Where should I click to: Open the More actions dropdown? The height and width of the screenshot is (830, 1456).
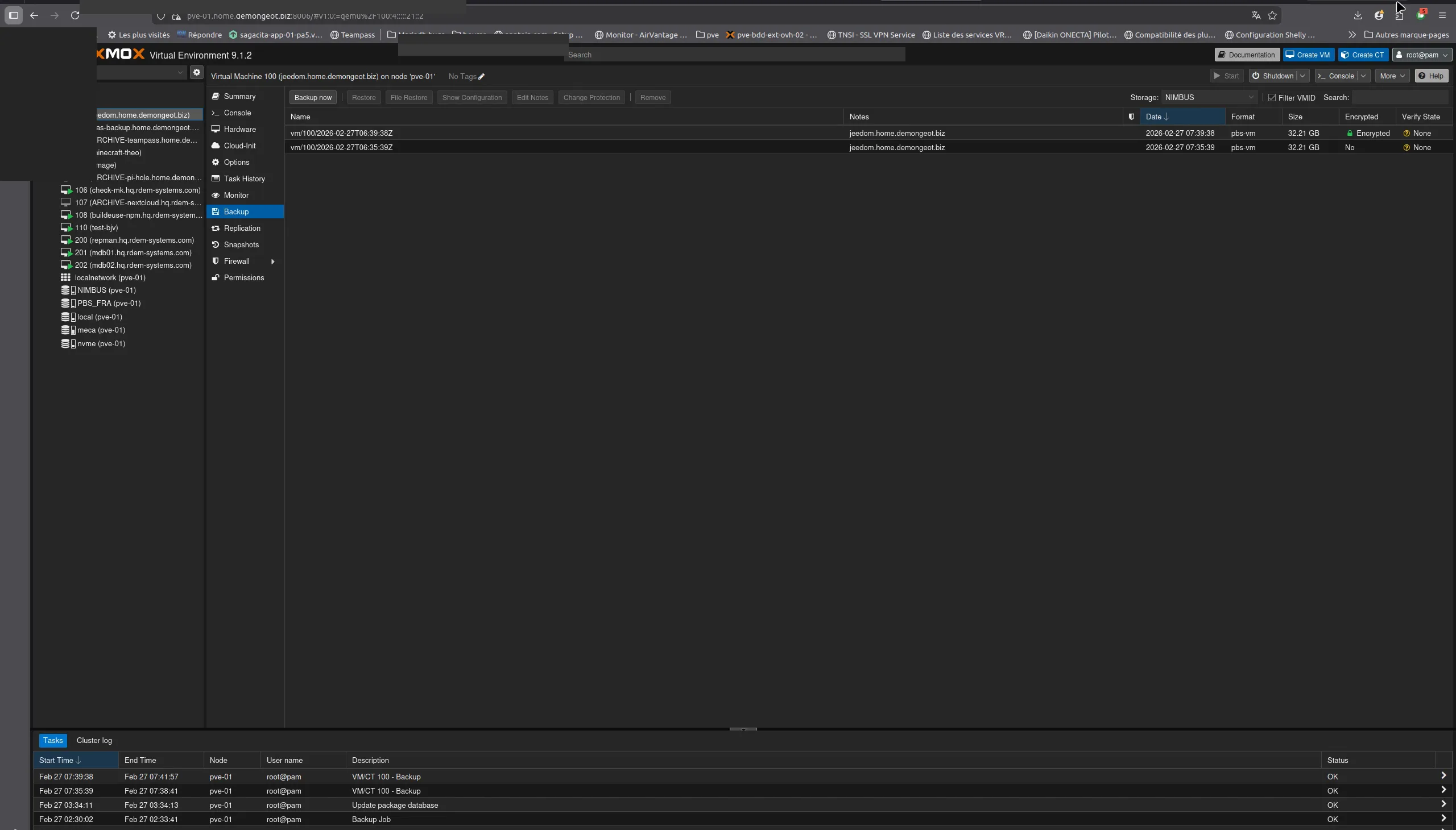coord(1392,76)
